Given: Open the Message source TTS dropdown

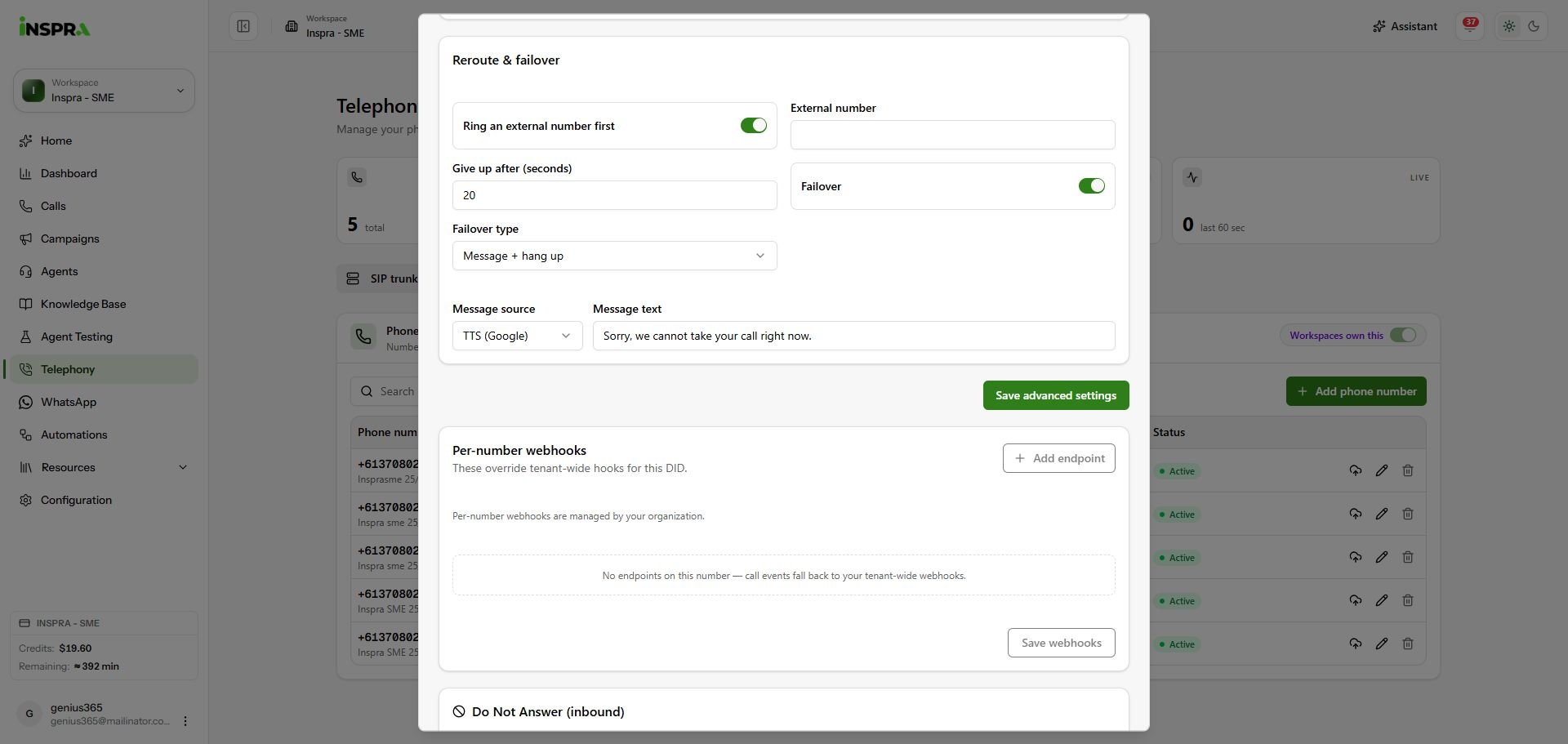Looking at the screenshot, I should click(x=517, y=336).
